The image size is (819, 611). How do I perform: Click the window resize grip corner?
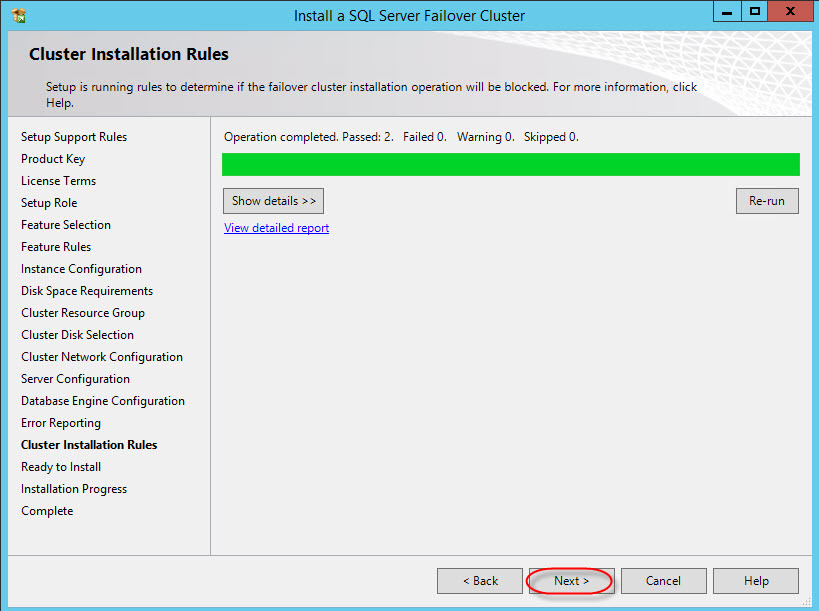pyautogui.click(x=807, y=602)
